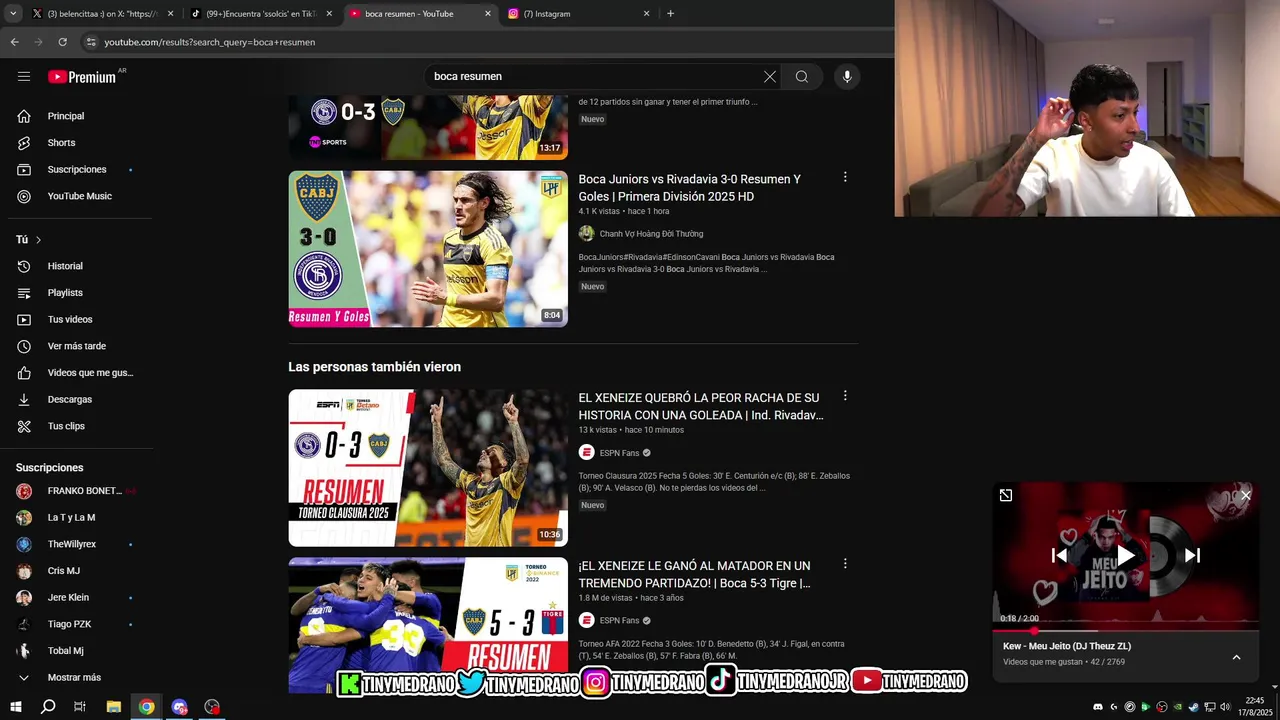Screen dimensions: 1280x720
Task: Expand Mostrar más subscriptions
Action: 76,677
